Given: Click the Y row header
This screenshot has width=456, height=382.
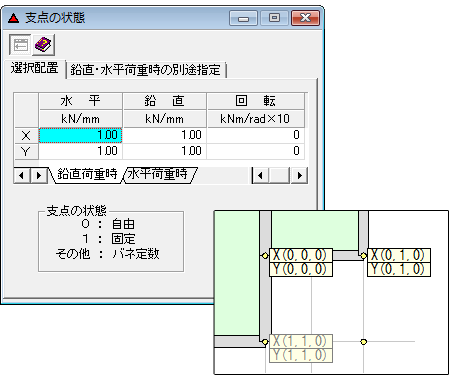Looking at the screenshot, I should pos(26,152).
